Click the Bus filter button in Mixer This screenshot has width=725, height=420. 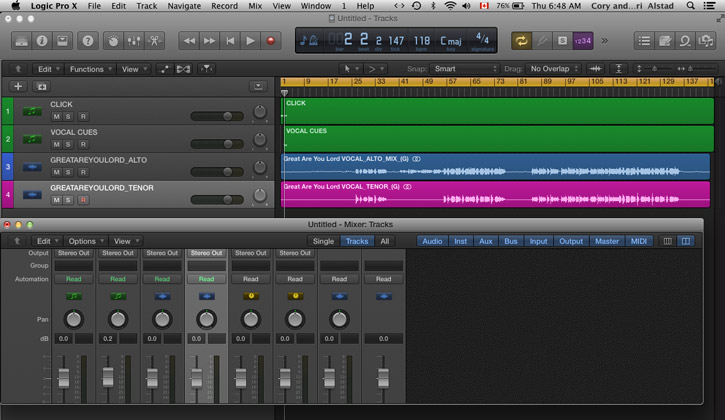(510, 241)
